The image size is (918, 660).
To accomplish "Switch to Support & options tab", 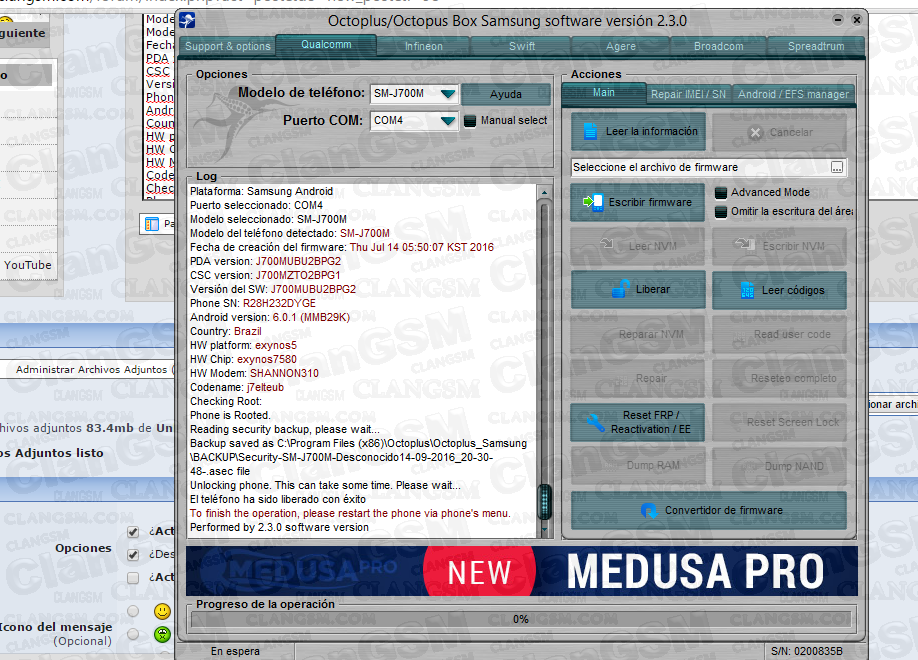I will (228, 46).
